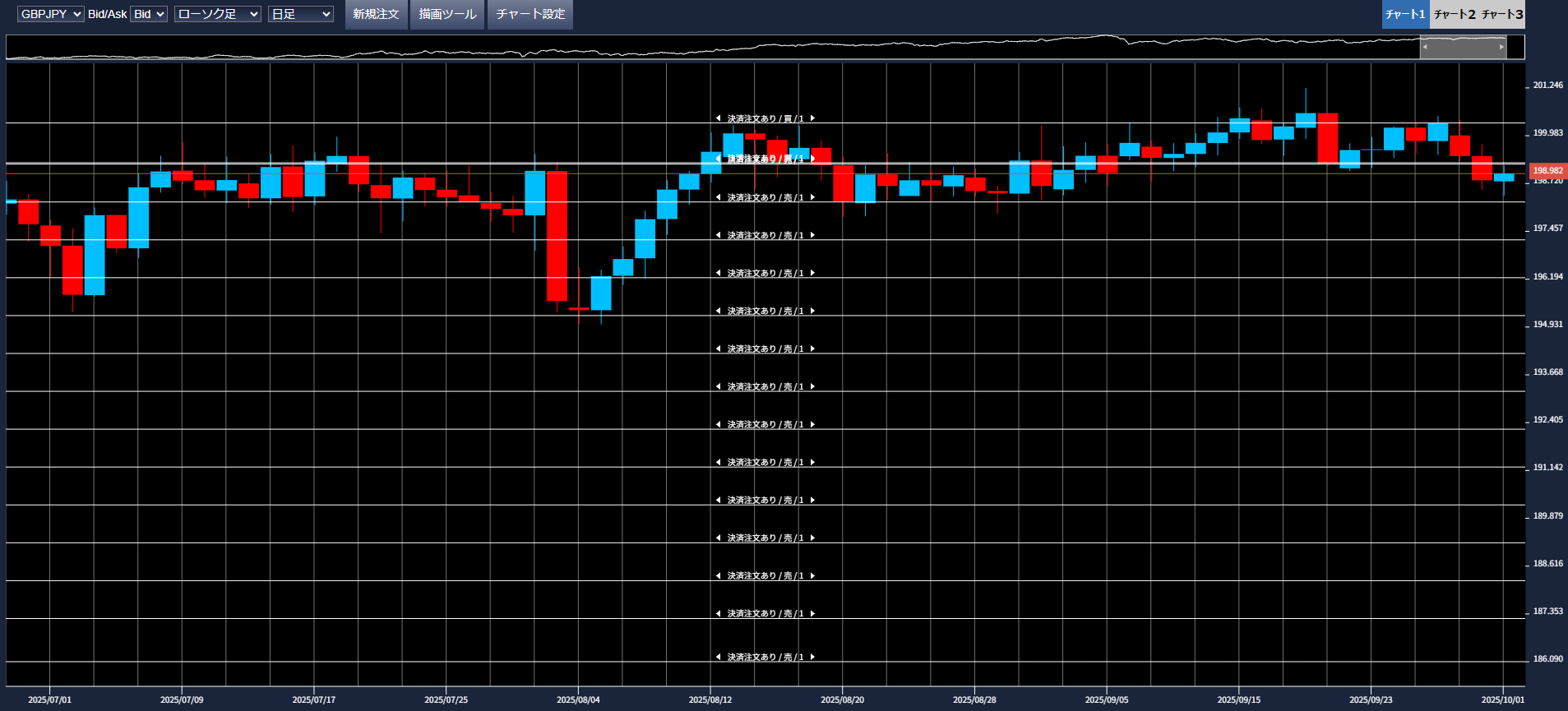
Task: Click right arrow on sell order label near 197.457
Action: point(812,235)
